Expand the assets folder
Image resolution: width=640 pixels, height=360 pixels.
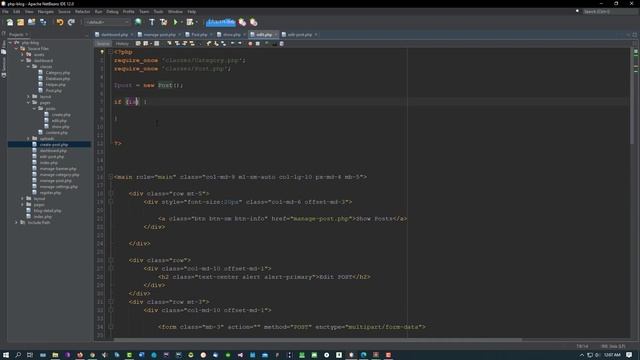click(x=22, y=55)
